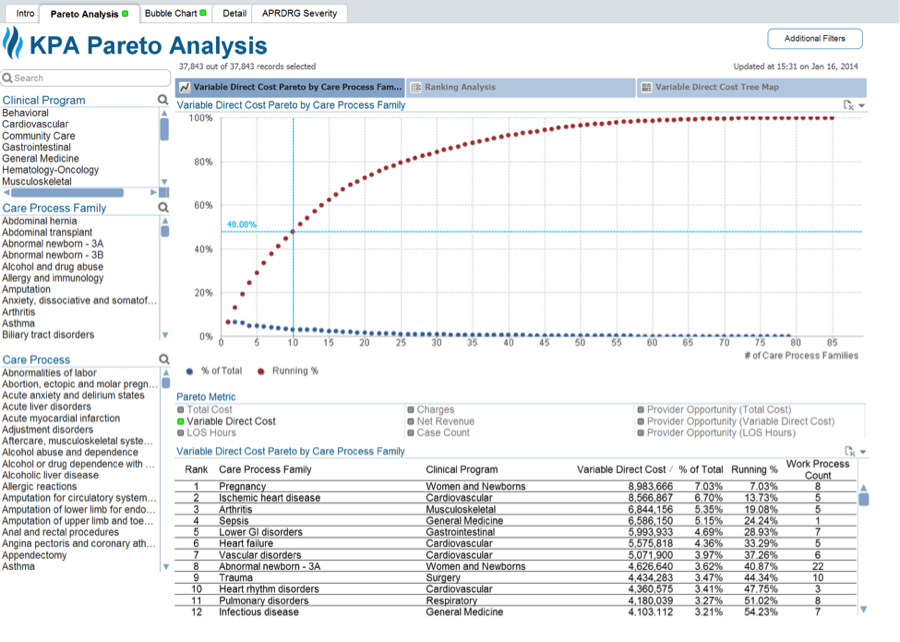Select Cardiovascular in Clinical Program list
The height and width of the screenshot is (642, 900).
click(x=38, y=125)
